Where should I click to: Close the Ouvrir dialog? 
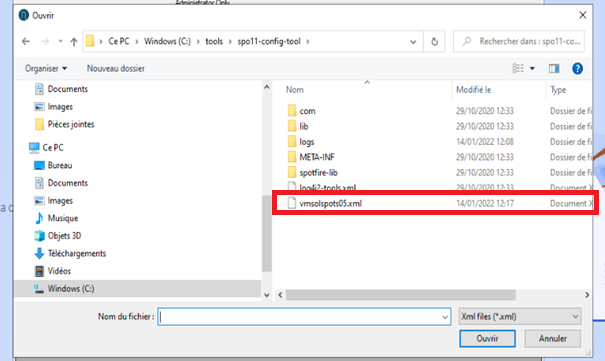tap(583, 15)
